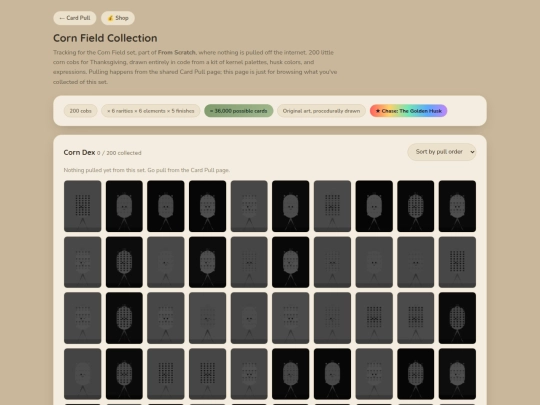The width and height of the screenshot is (540, 405).
Task: Open fourth card in first row
Action: coord(207,206)
